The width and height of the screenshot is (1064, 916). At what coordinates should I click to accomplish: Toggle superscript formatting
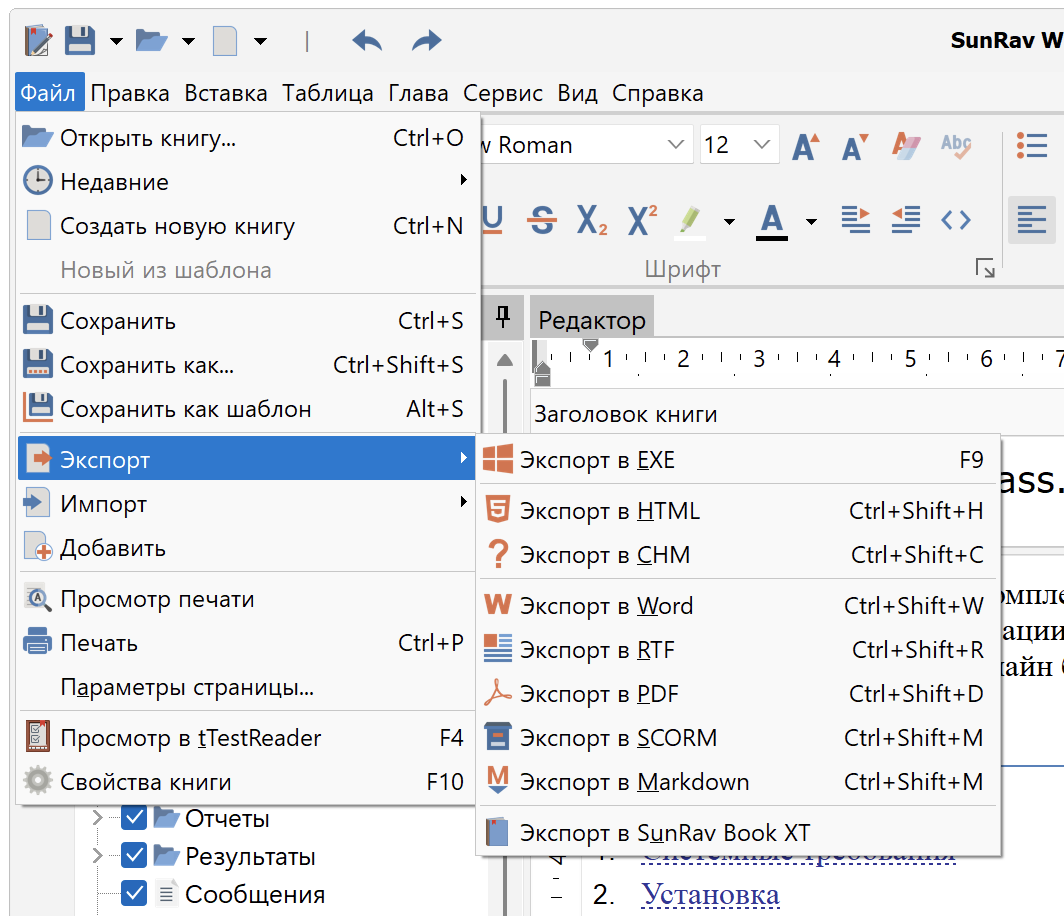(x=642, y=219)
